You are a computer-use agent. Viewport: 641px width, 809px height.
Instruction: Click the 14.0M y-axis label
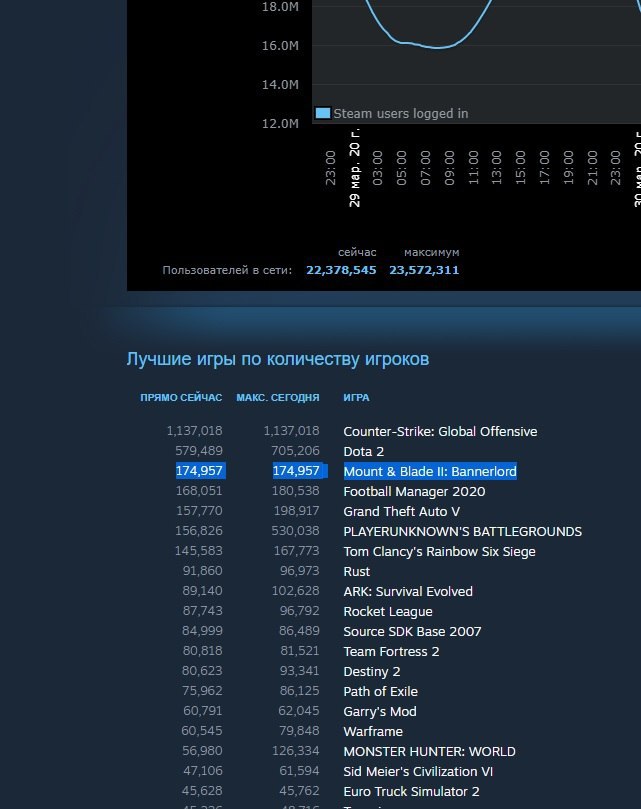tap(280, 85)
